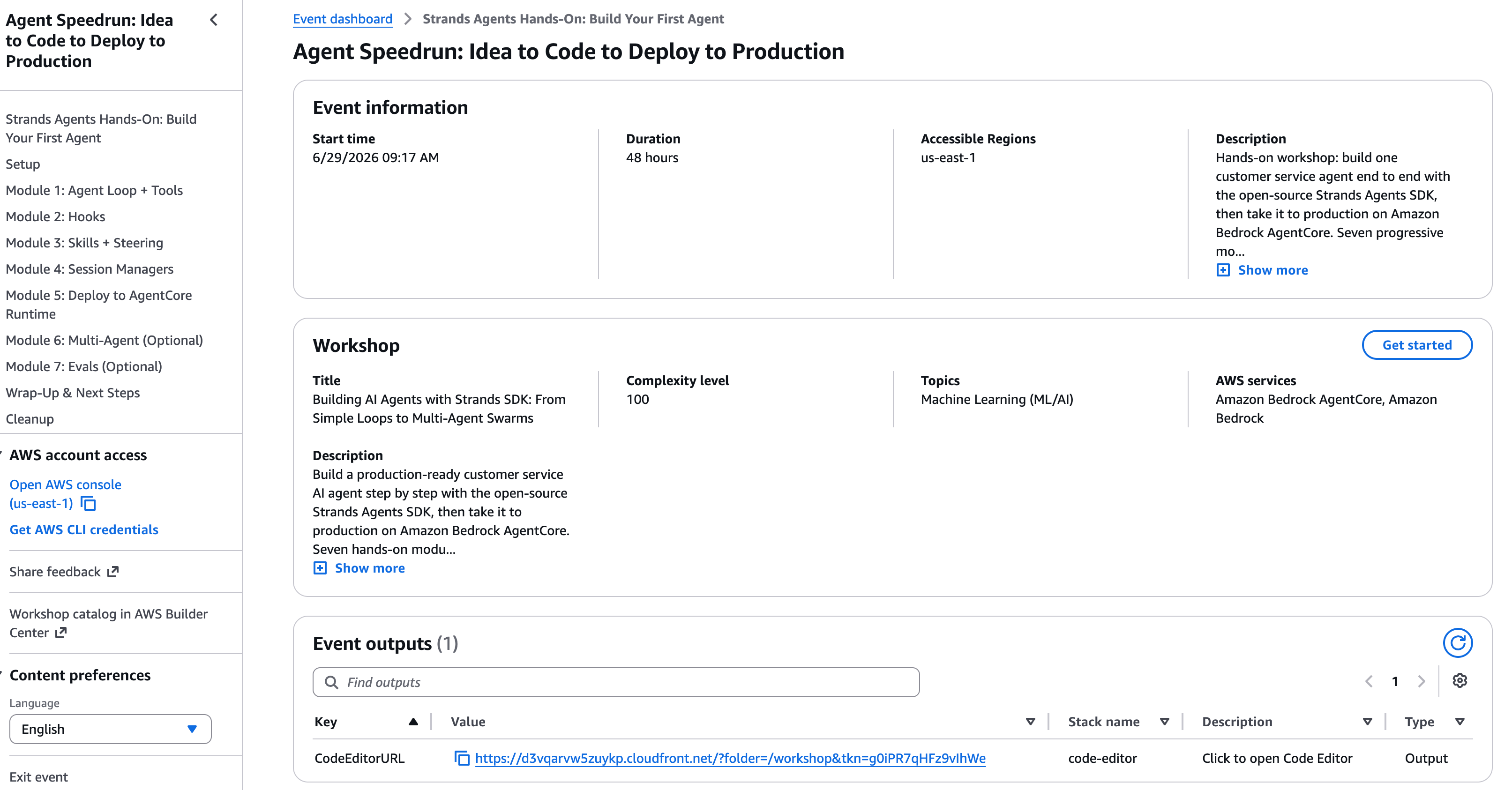Image resolution: width=1512 pixels, height=790 pixels.
Task: Sort outputs by Stack name column
Action: [x=1165, y=722]
